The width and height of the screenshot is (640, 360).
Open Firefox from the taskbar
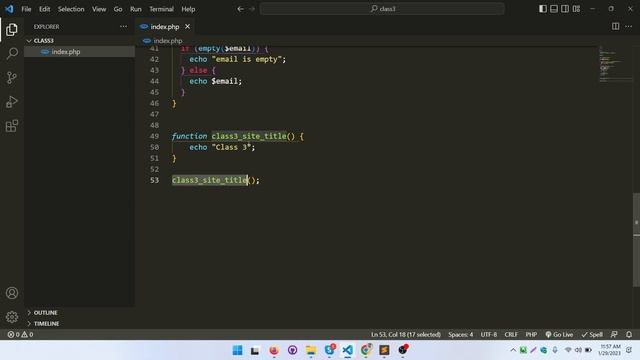tap(273, 350)
